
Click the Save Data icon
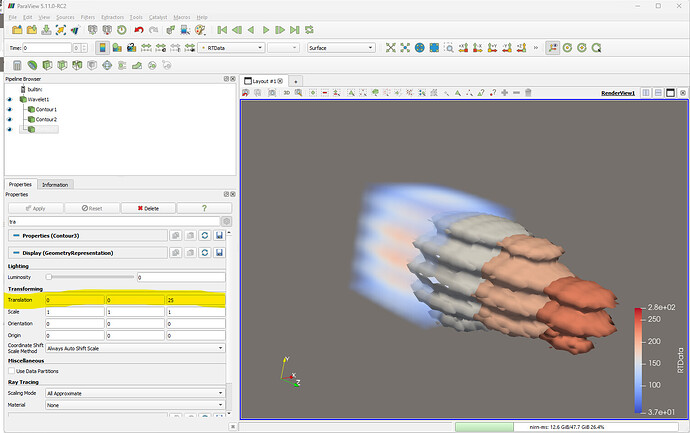[x=46, y=30]
